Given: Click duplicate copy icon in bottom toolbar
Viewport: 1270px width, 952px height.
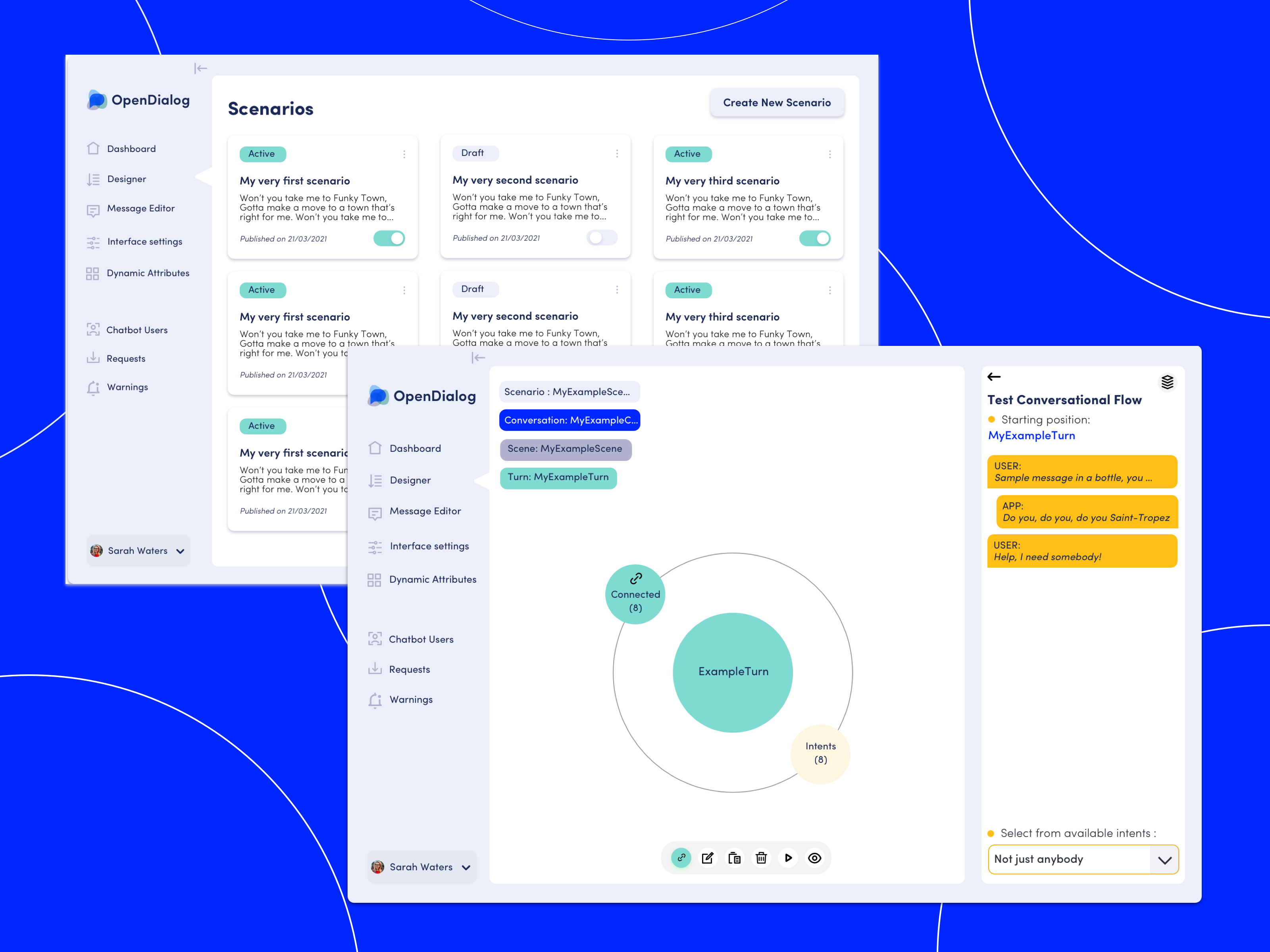Looking at the screenshot, I should [734, 858].
